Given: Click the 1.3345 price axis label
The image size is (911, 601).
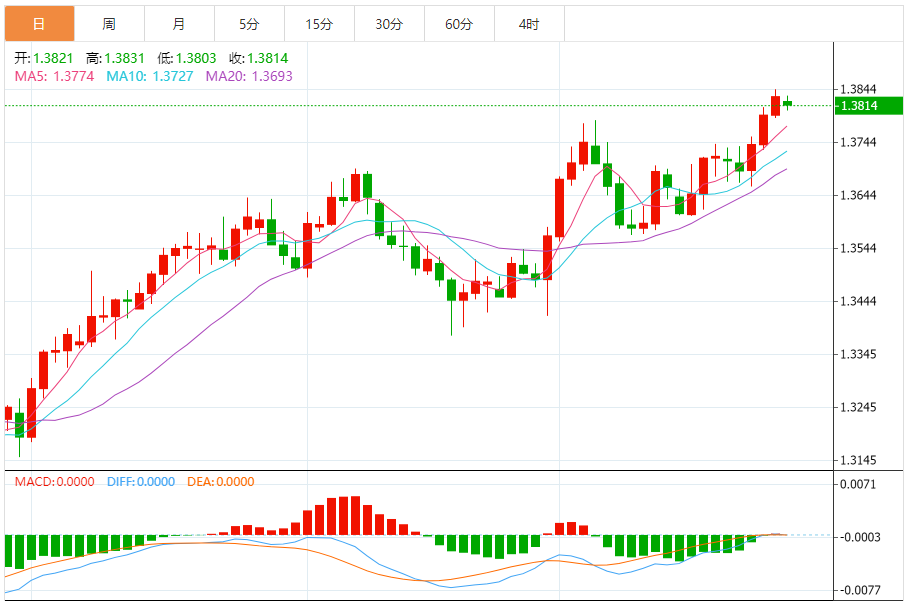Looking at the screenshot, I should tap(858, 354).
